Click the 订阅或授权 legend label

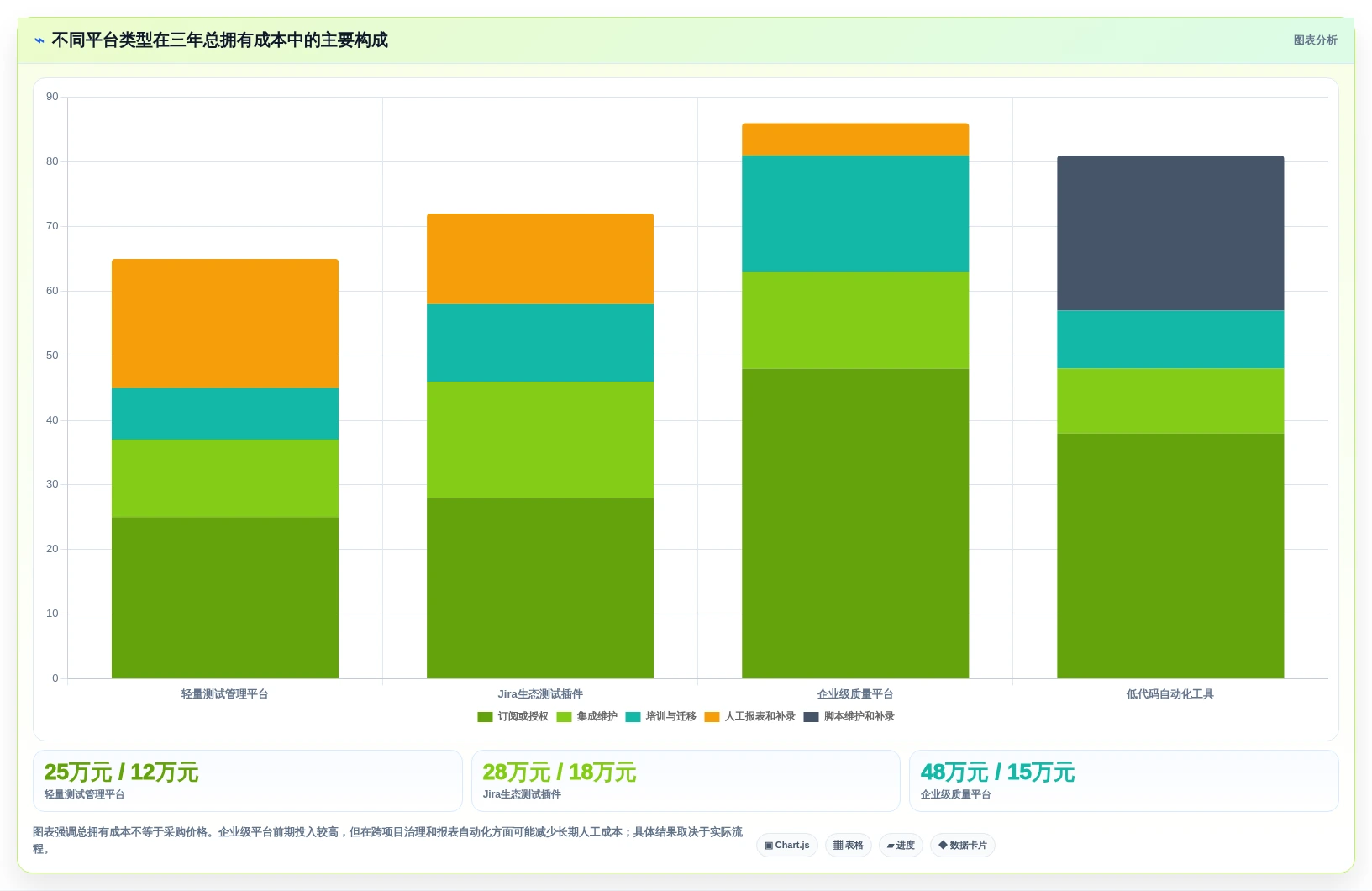pos(523,717)
